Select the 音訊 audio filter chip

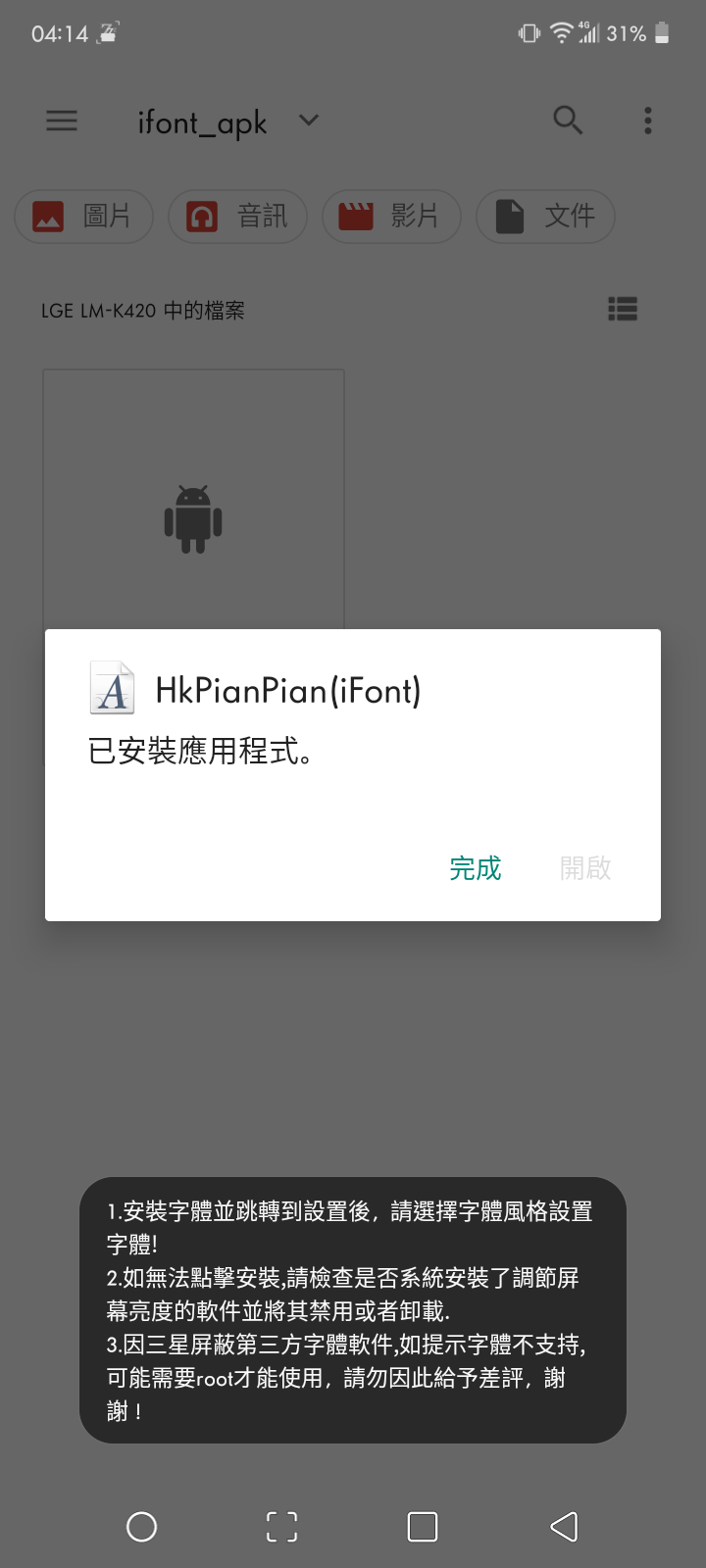pos(238,216)
